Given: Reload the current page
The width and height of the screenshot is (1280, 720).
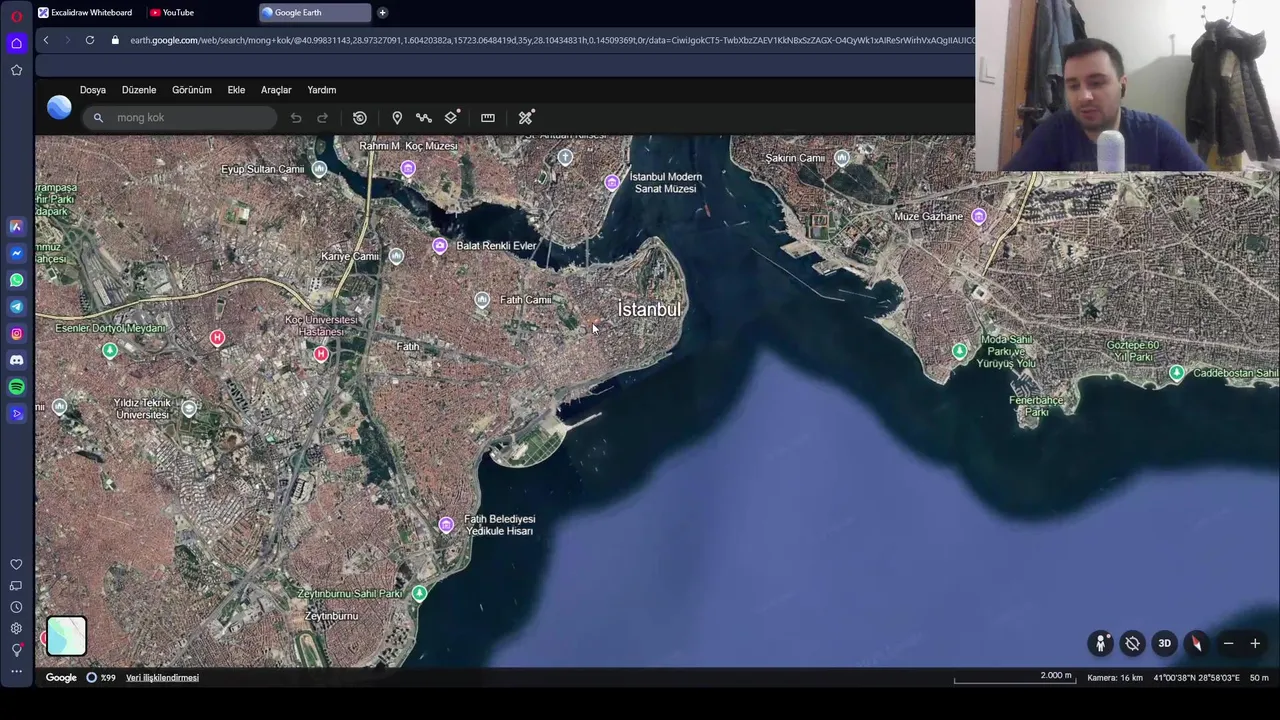Looking at the screenshot, I should click(90, 40).
